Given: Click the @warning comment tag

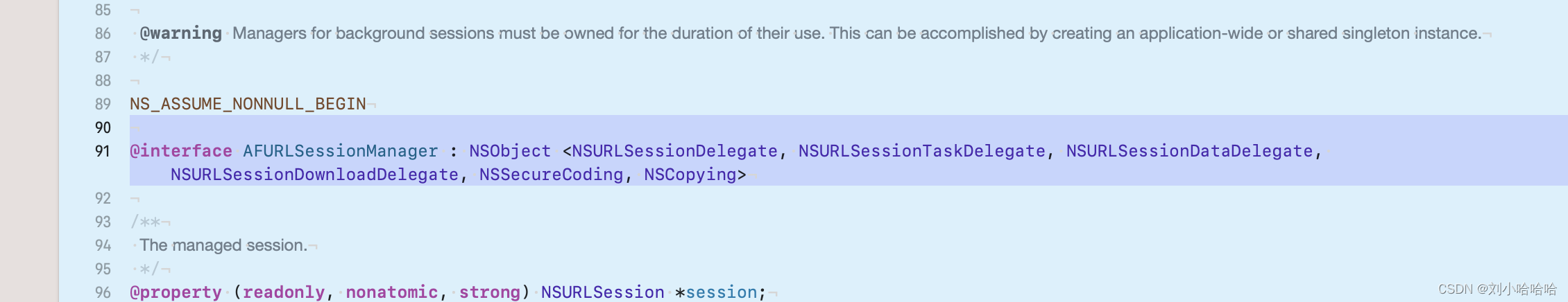Looking at the screenshot, I should point(180,33).
